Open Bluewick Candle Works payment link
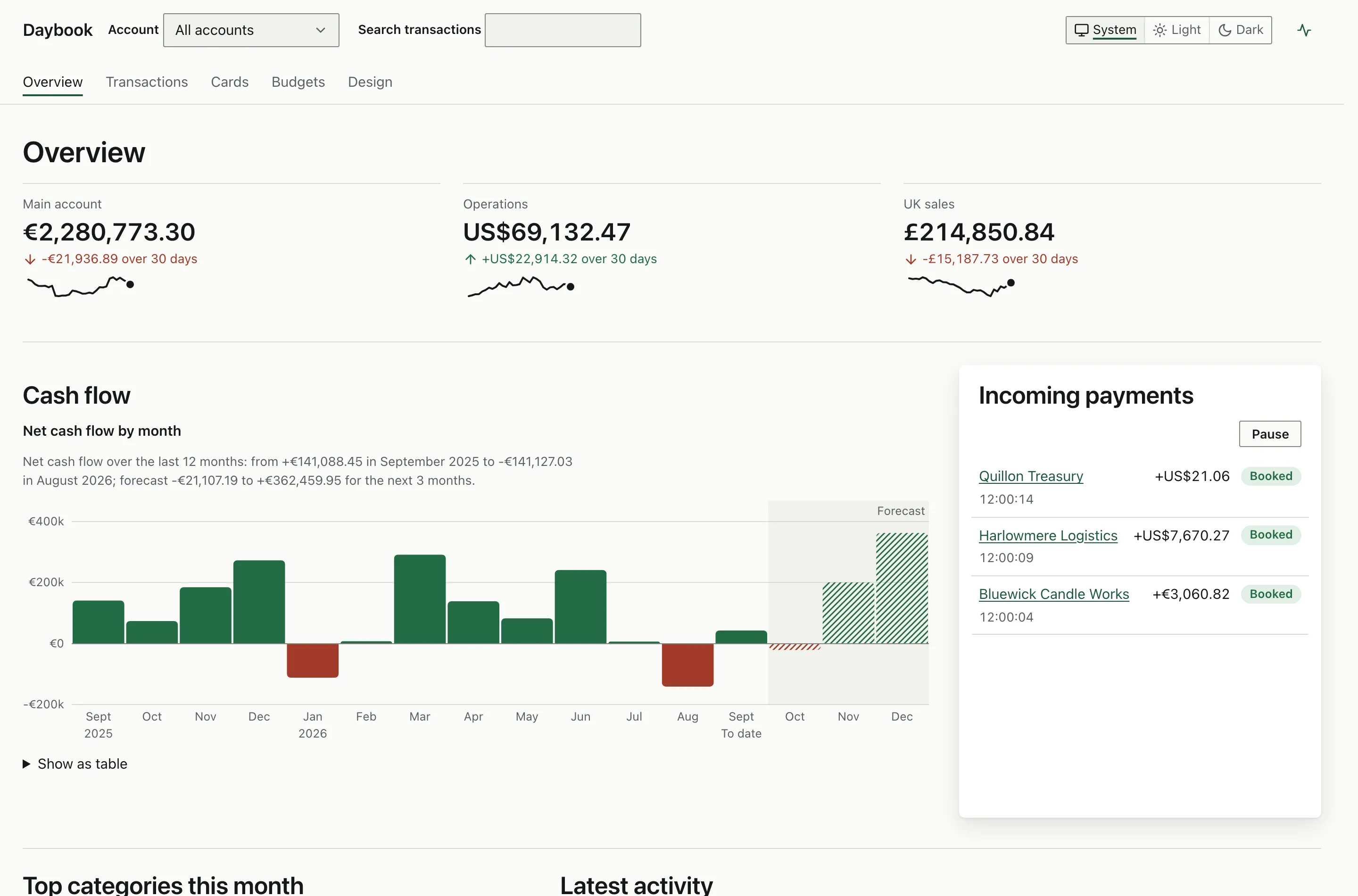Viewport: 1358px width, 896px height. pyautogui.click(x=1053, y=594)
